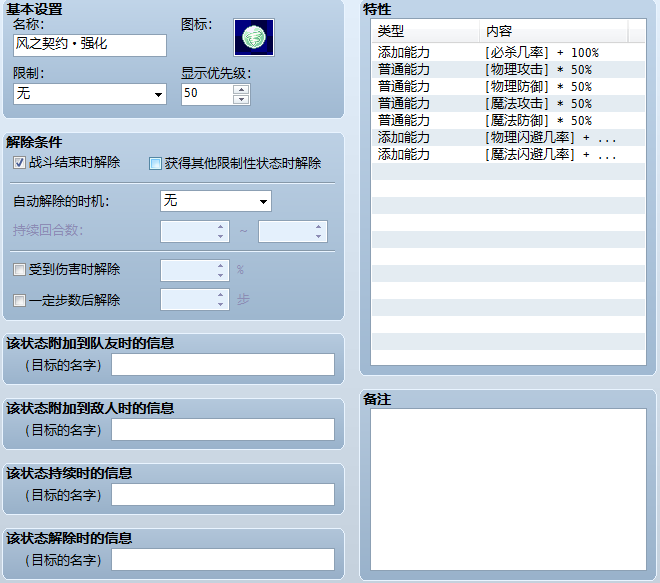Click the 该状态附加到队友时的信息 text field

[x=223, y=365]
